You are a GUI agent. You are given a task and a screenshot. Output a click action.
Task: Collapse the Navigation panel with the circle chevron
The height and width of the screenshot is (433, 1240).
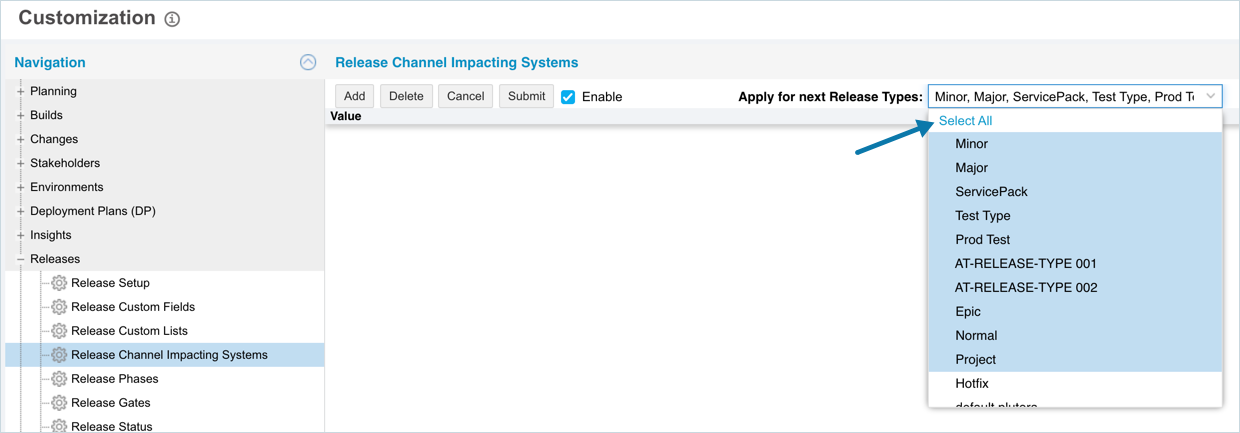click(308, 62)
